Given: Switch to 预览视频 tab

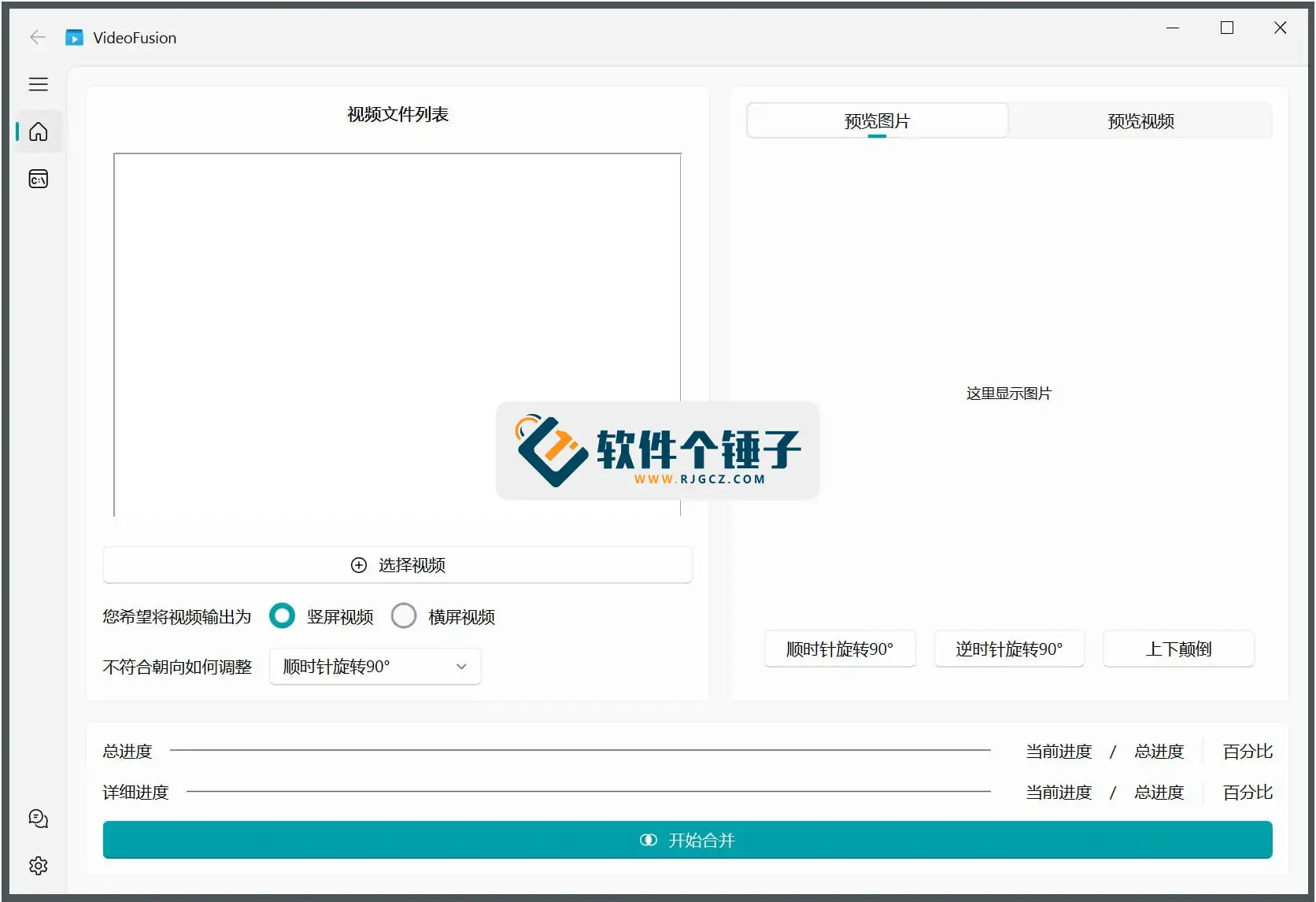Looking at the screenshot, I should point(1140,120).
